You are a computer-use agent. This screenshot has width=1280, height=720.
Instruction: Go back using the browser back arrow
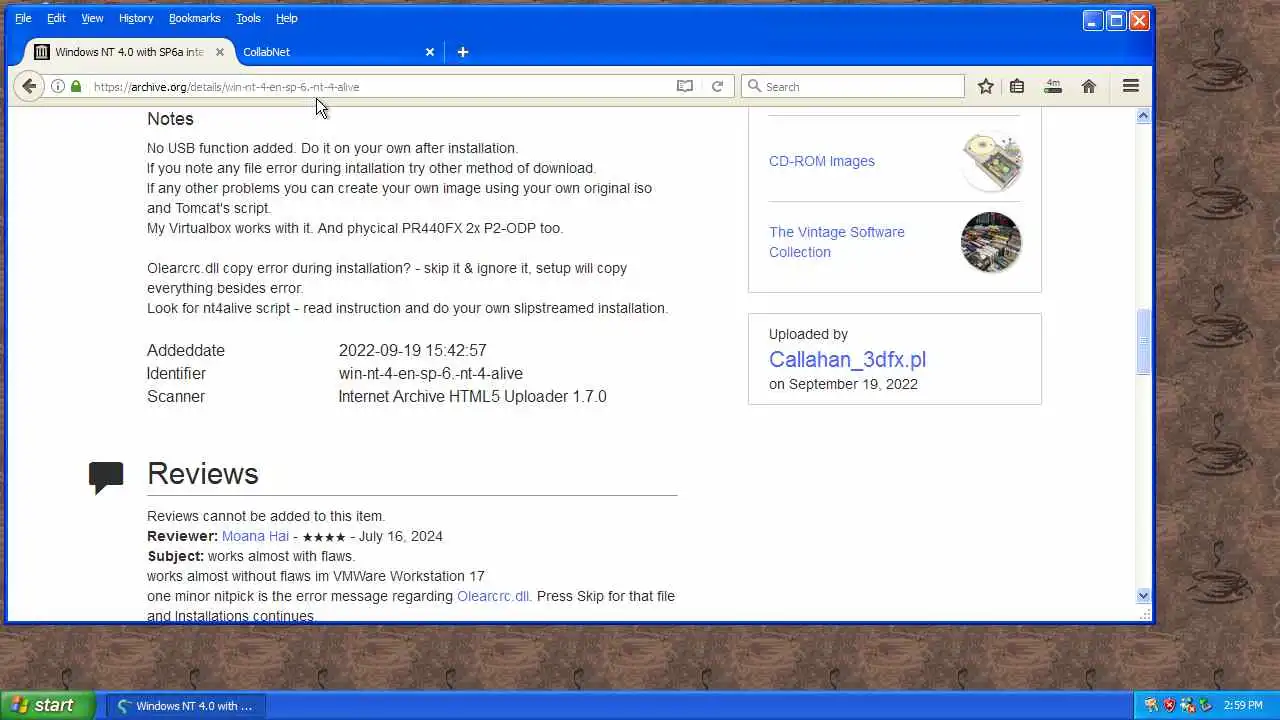[29, 86]
